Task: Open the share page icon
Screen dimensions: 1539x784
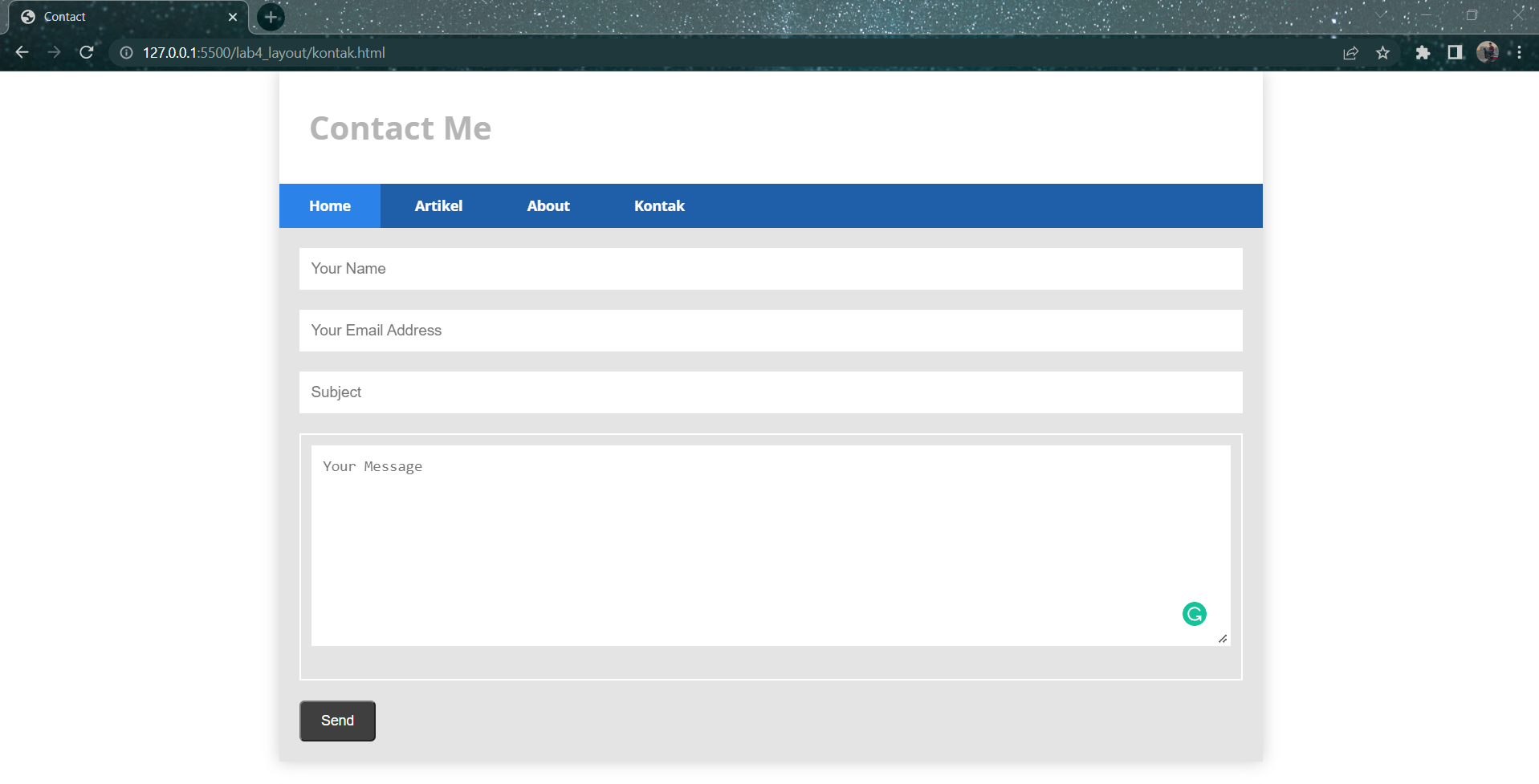Action: pyautogui.click(x=1351, y=52)
